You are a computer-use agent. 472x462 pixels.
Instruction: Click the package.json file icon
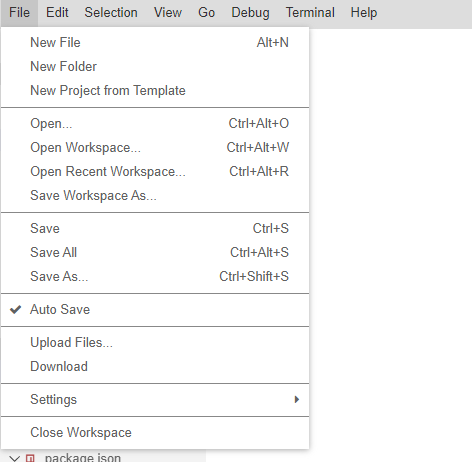(x=30, y=458)
